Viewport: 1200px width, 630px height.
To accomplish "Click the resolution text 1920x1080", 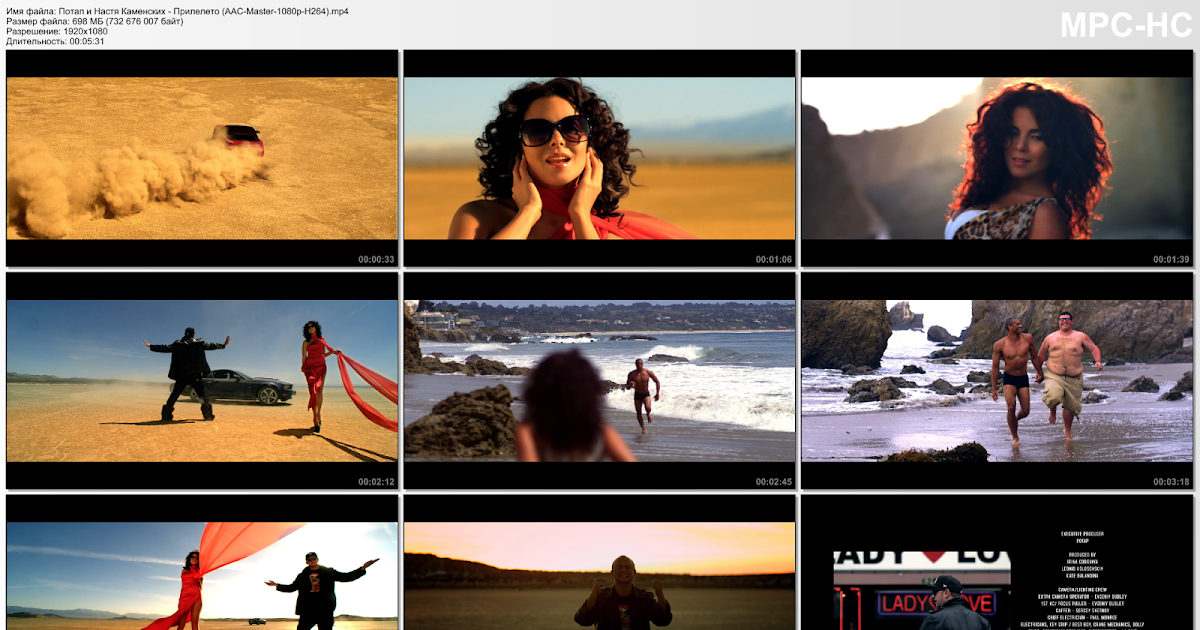I will (85, 31).
